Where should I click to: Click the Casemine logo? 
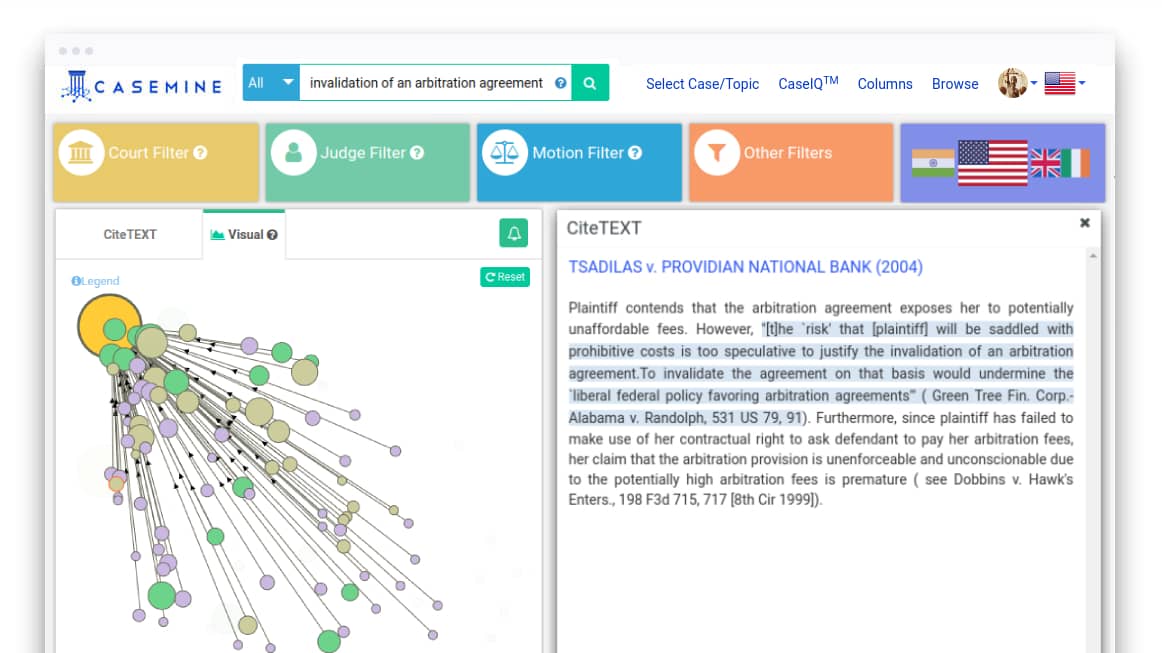click(x=141, y=85)
